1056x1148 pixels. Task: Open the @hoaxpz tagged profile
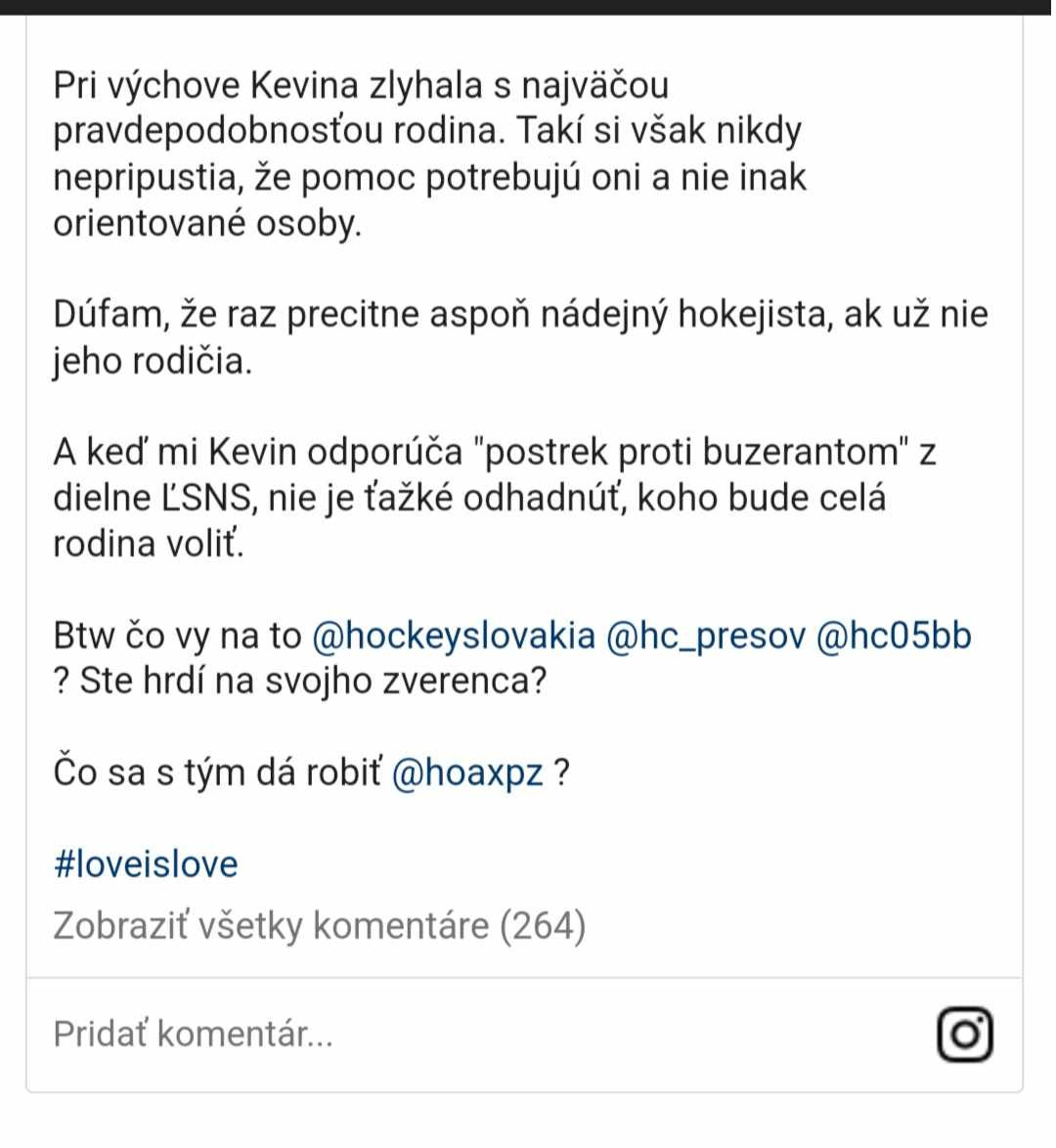tap(467, 772)
